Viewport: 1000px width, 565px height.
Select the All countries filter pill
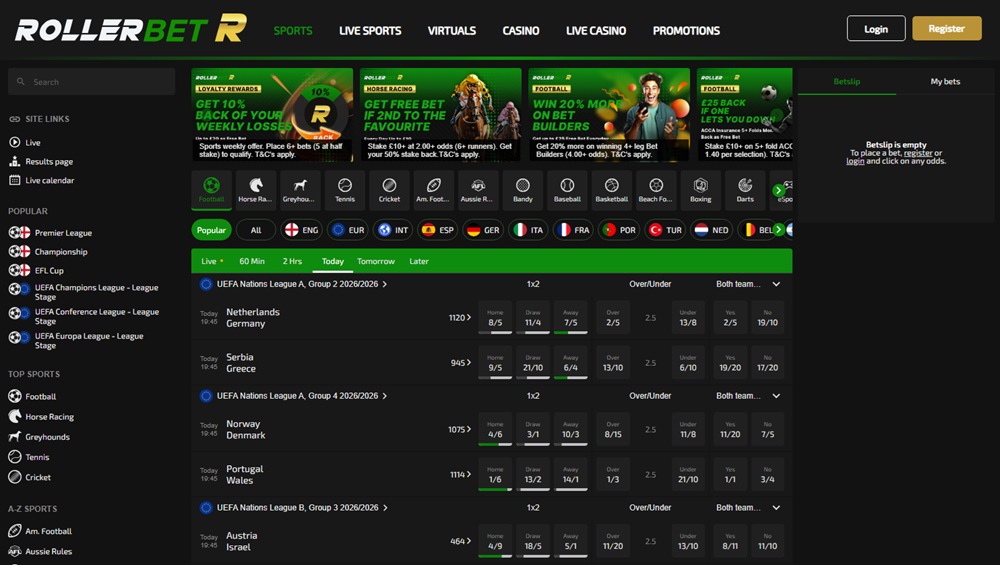256,230
